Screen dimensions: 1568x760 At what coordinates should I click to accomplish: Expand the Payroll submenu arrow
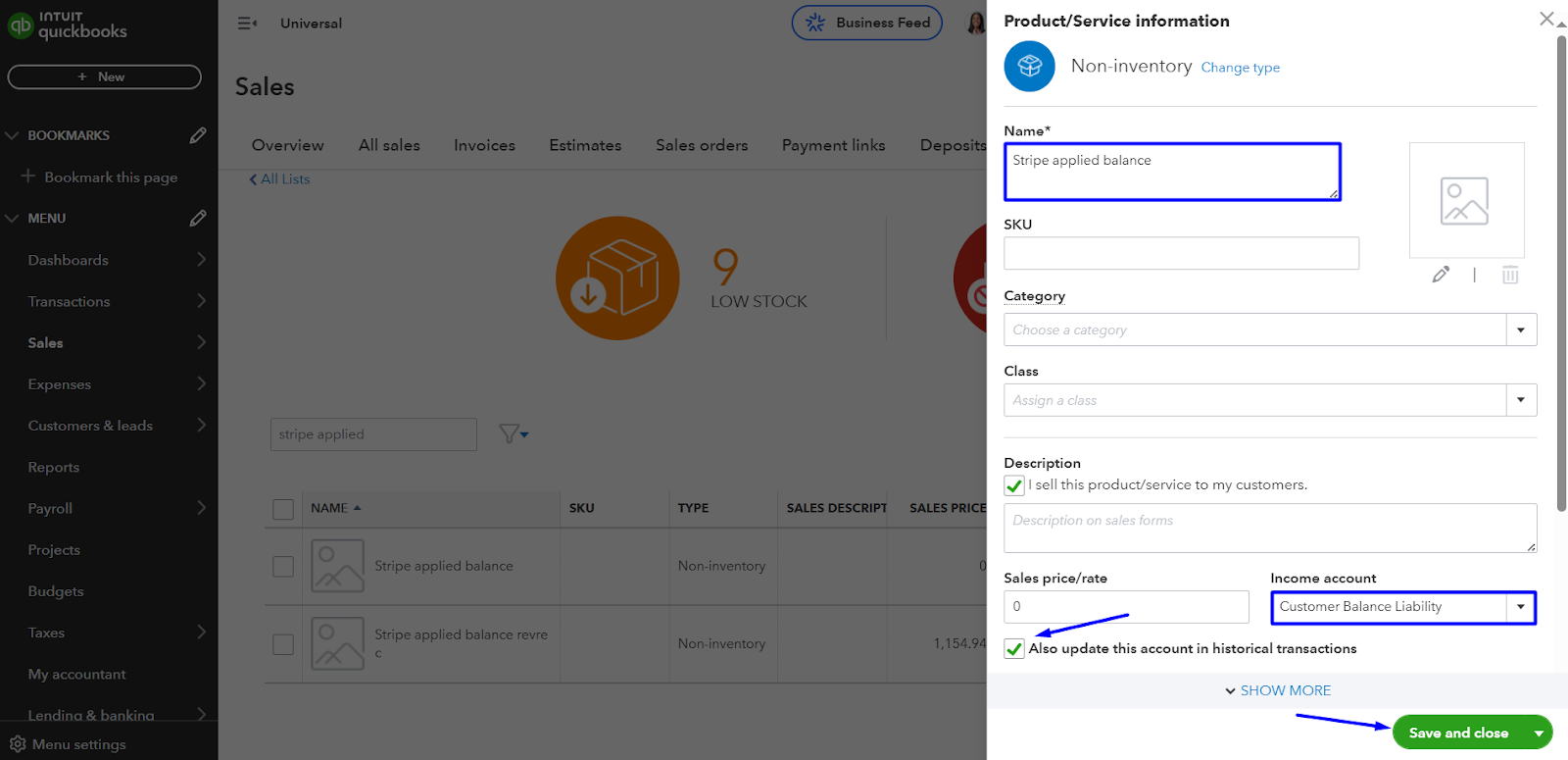pyautogui.click(x=201, y=507)
